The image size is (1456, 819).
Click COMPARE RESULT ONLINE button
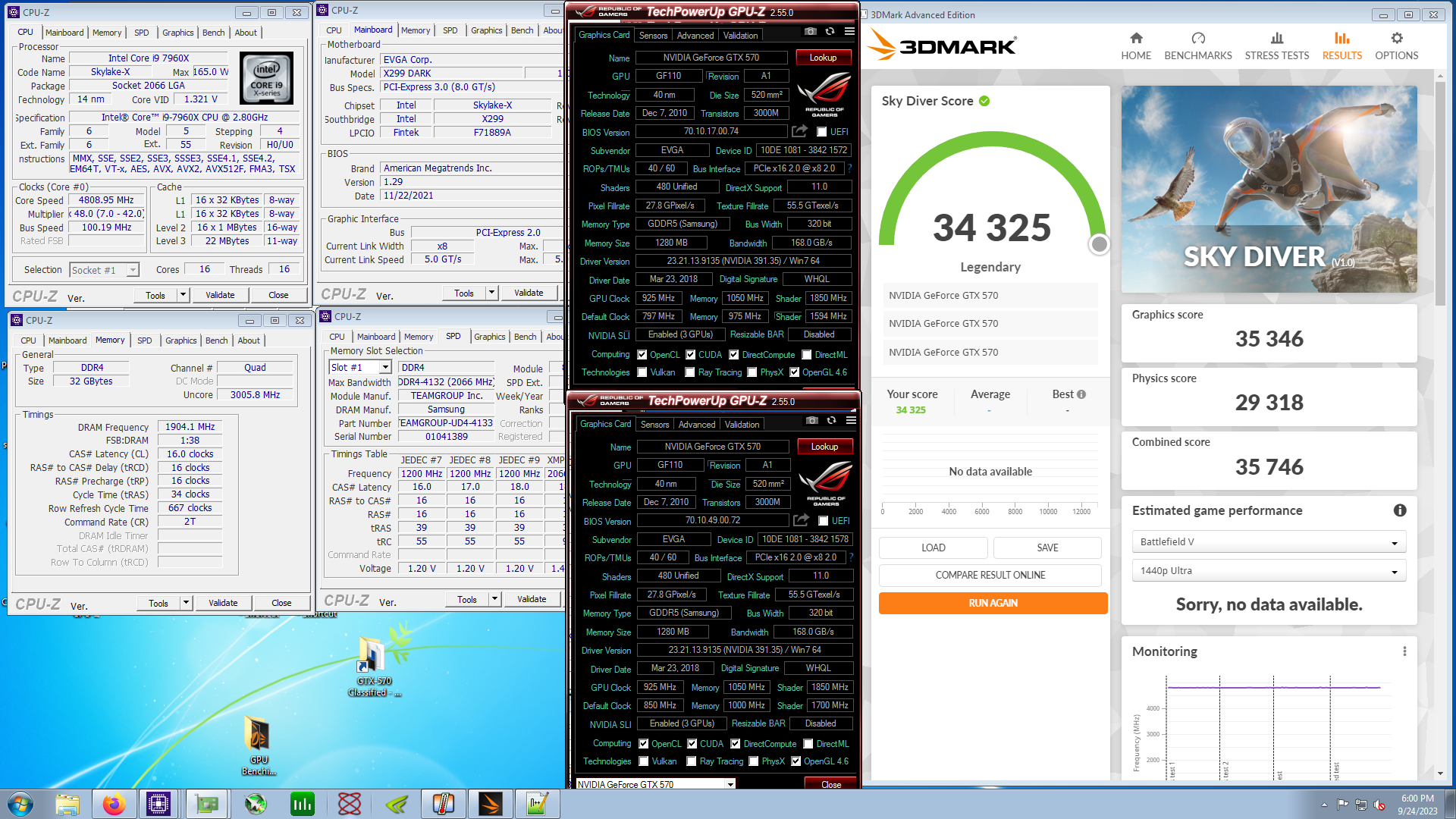point(990,575)
